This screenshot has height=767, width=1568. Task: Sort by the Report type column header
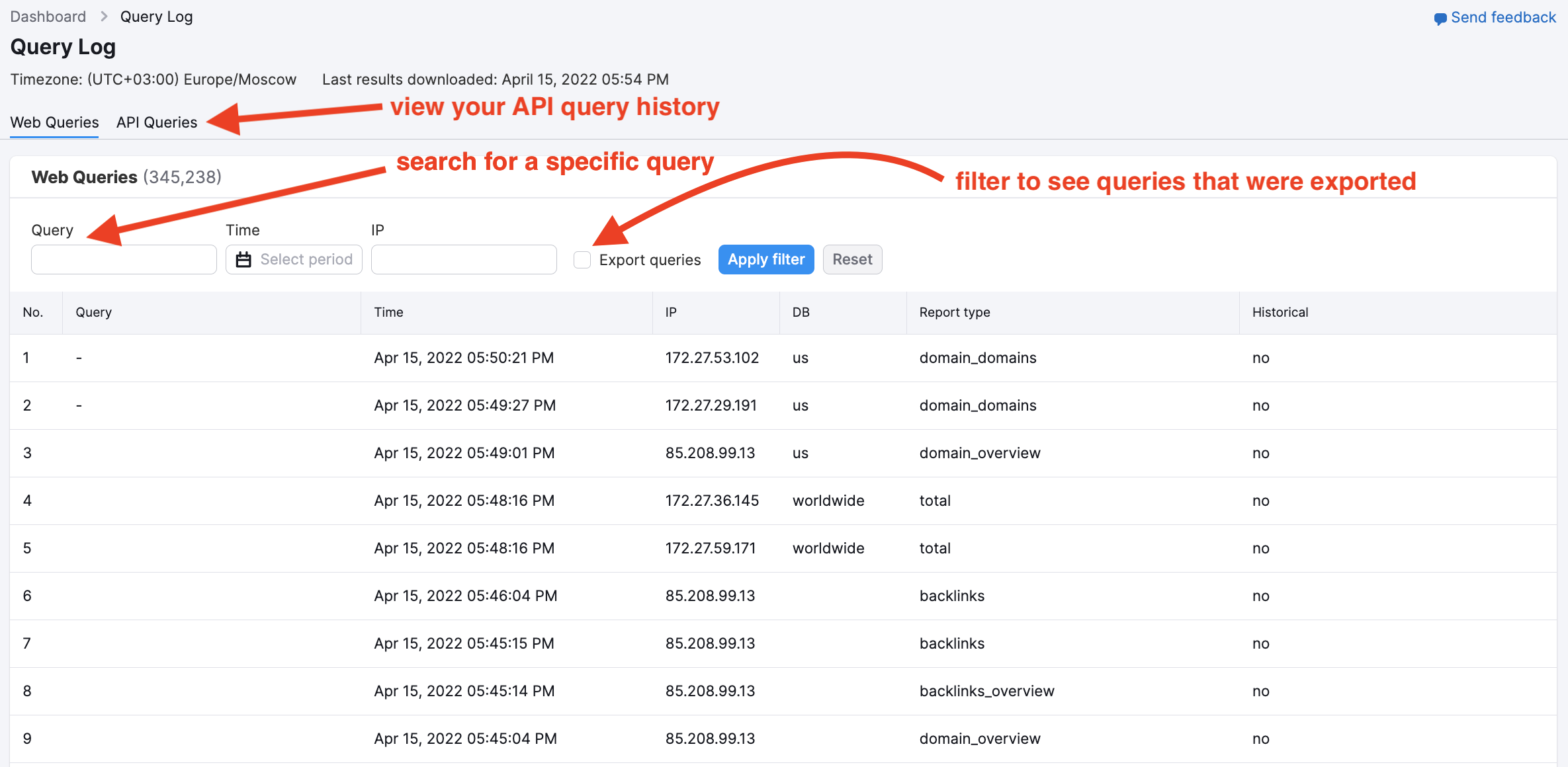[955, 312]
